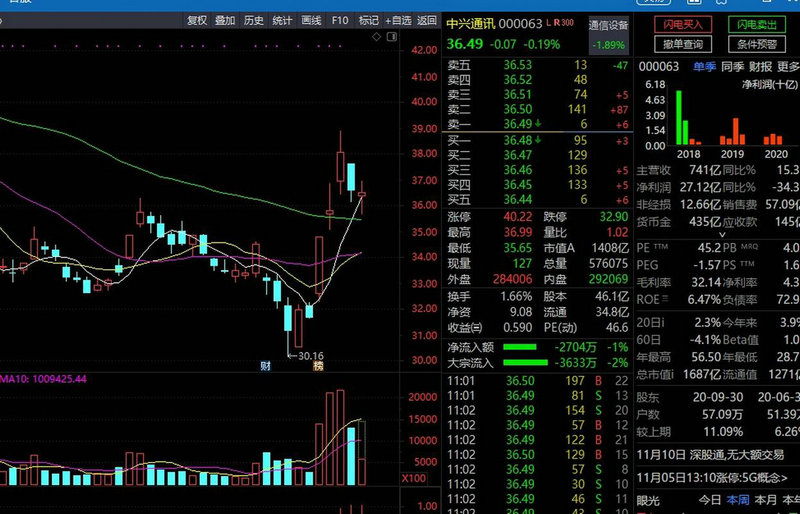This screenshot has height=514, width=800.
Task: Open the 叠加 overlay option
Action: pyautogui.click(x=225, y=20)
